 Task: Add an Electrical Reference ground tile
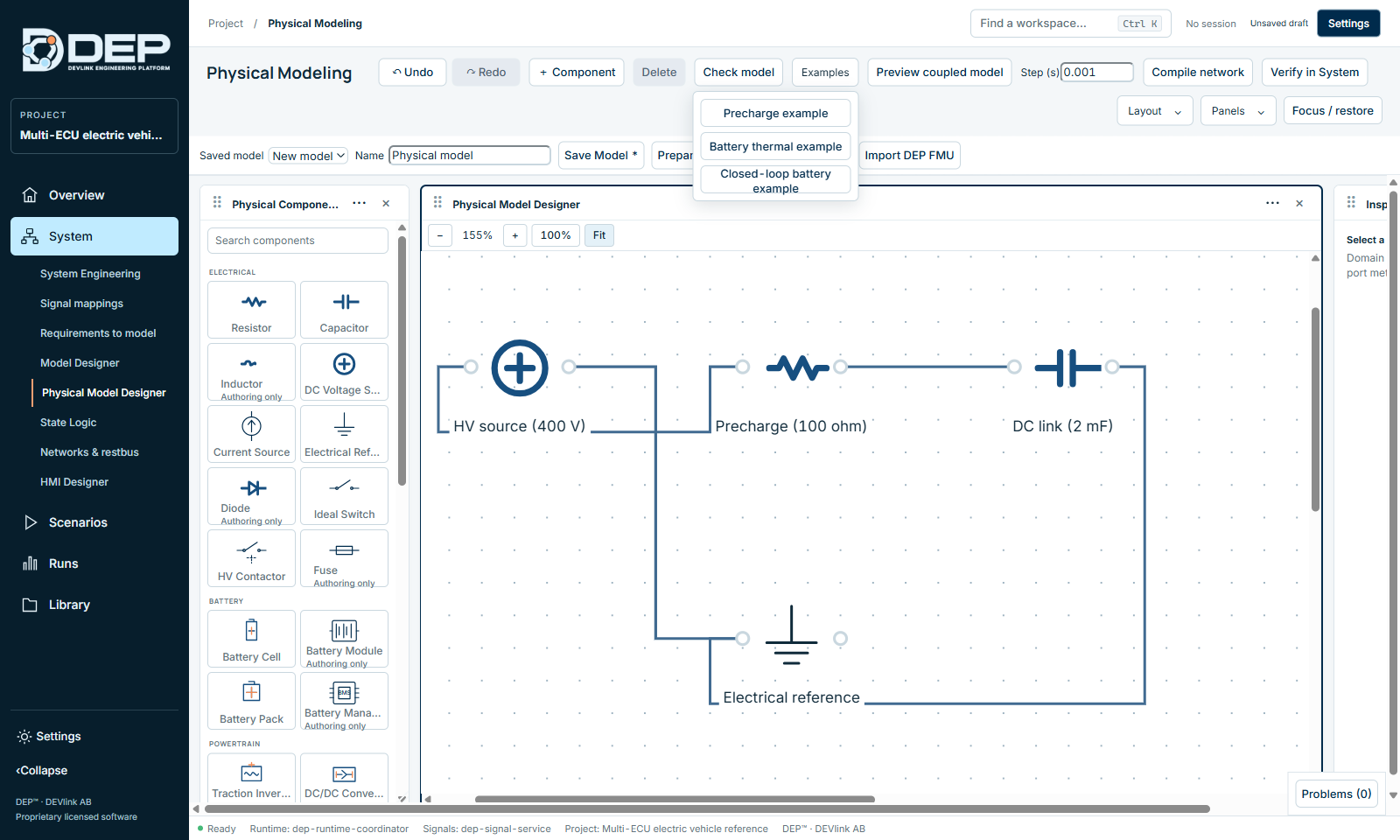(x=344, y=434)
